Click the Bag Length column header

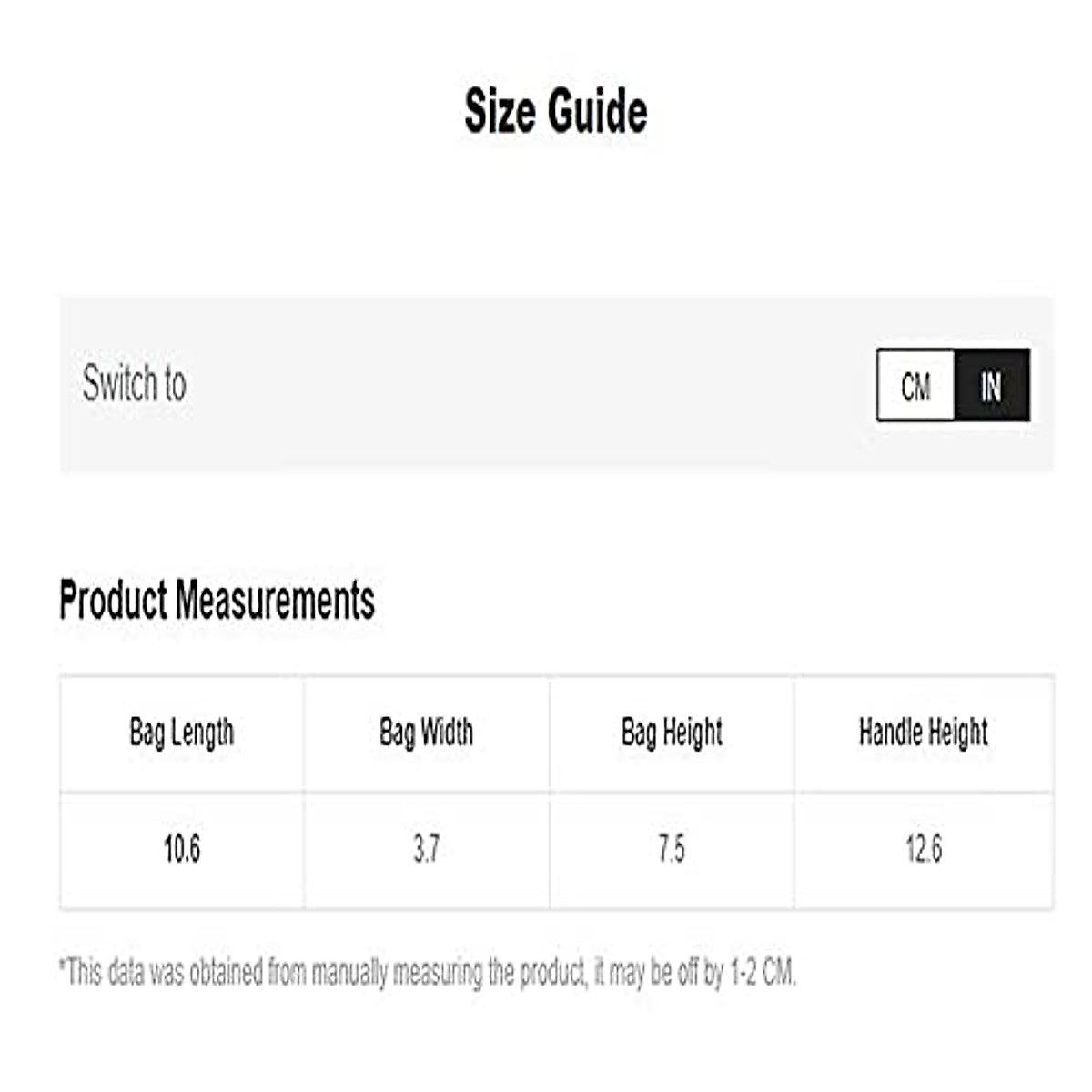click(x=182, y=733)
